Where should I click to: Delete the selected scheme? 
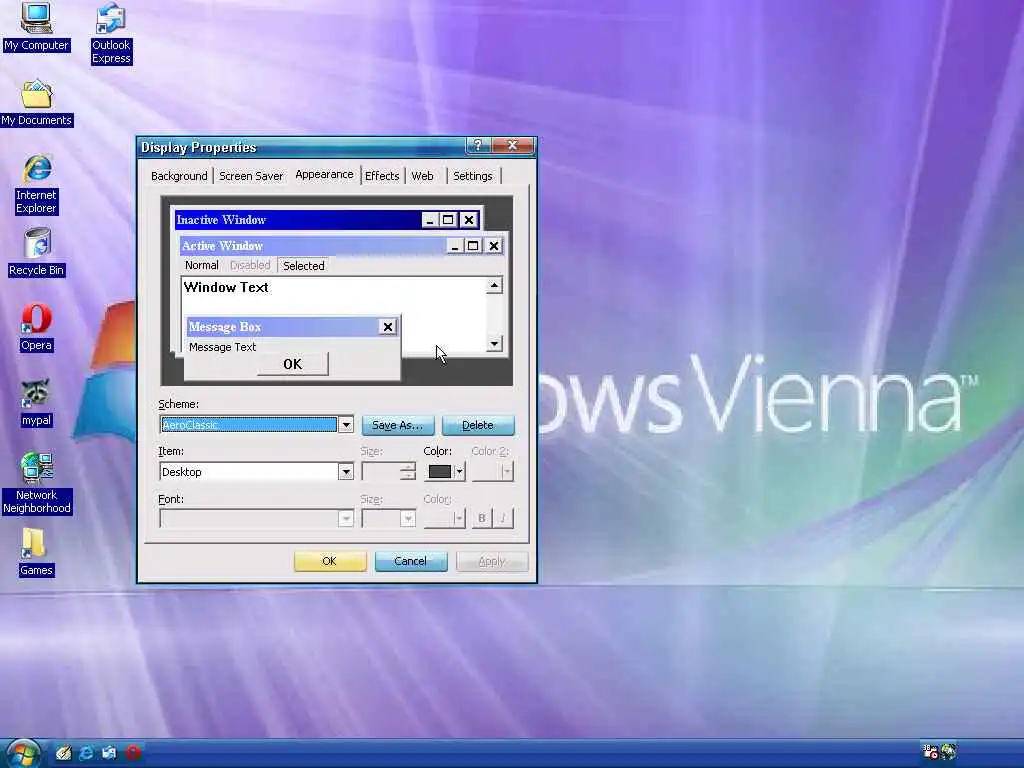point(478,425)
